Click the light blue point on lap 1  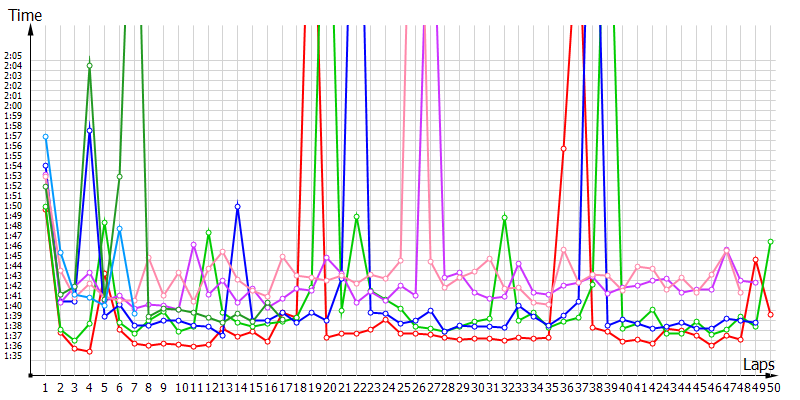click(45, 136)
